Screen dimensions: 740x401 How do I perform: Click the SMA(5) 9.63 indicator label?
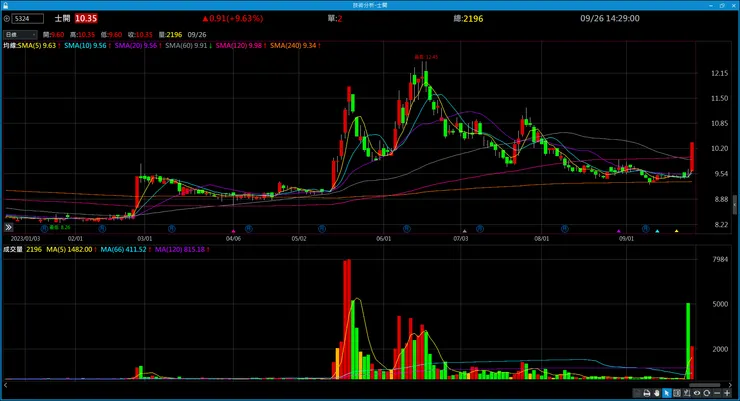pos(37,46)
